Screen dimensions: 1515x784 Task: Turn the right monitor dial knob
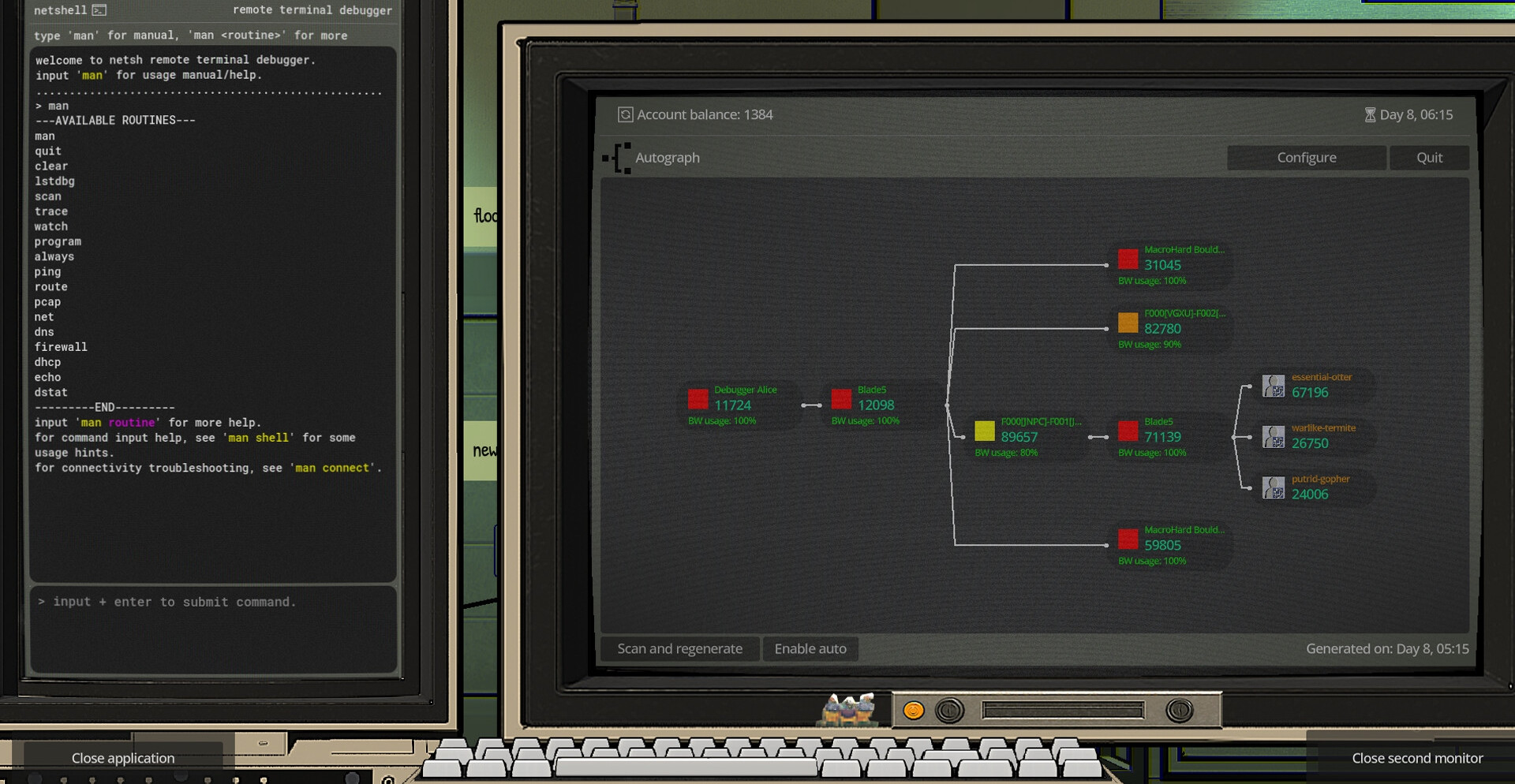pos(1179,711)
